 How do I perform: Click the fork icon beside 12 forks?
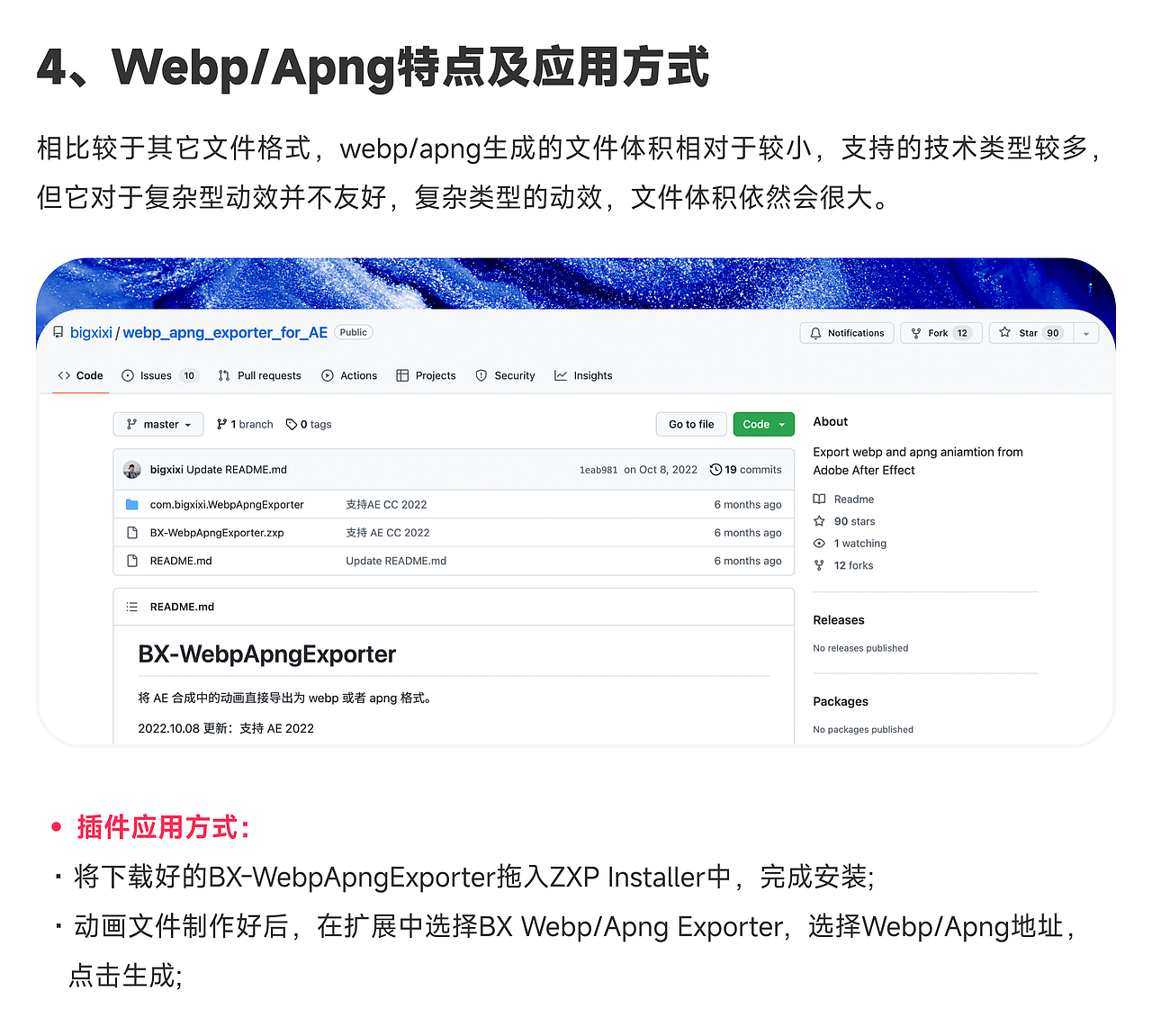[819, 565]
